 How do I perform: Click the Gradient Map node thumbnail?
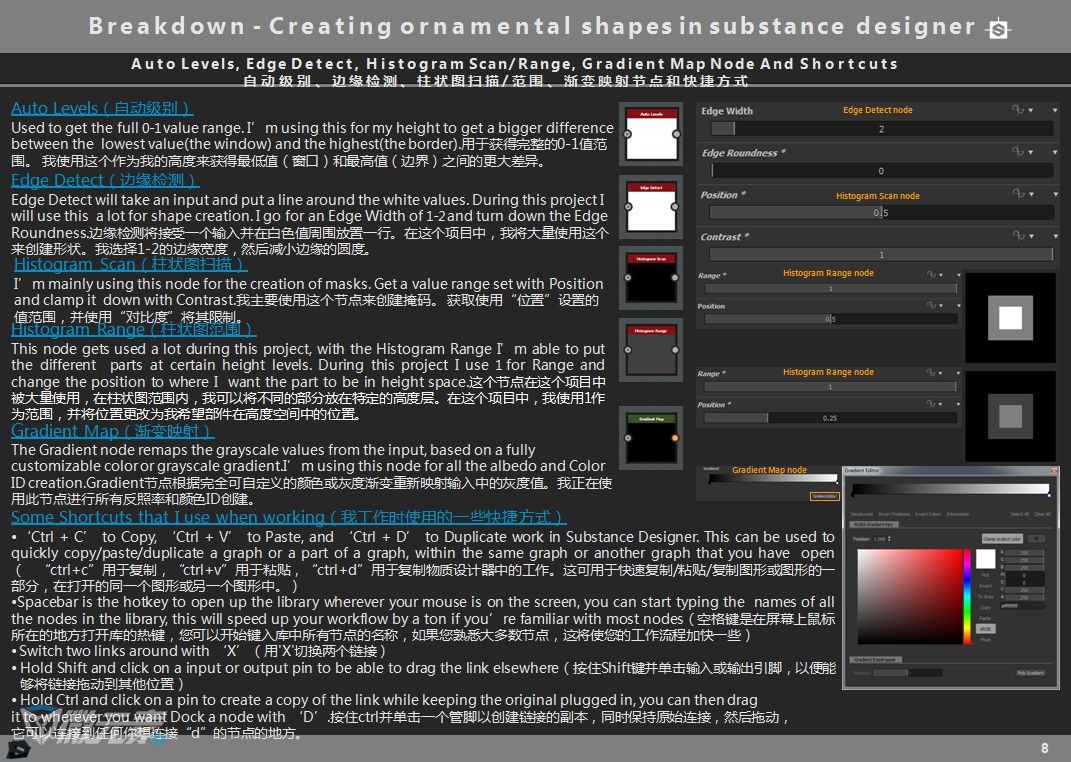point(651,438)
